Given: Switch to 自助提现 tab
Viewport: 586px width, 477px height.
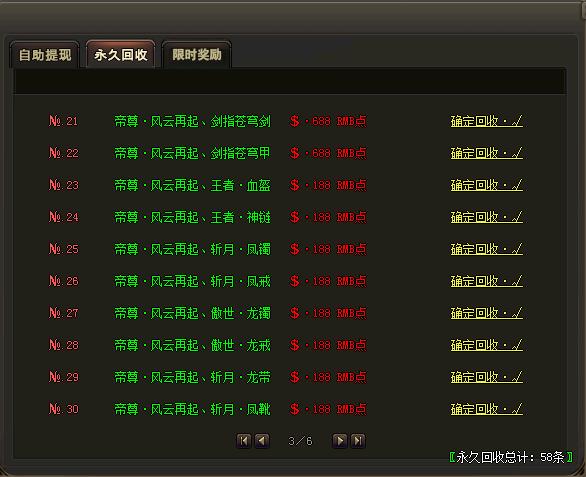Looking at the screenshot, I should pyautogui.click(x=45, y=55).
